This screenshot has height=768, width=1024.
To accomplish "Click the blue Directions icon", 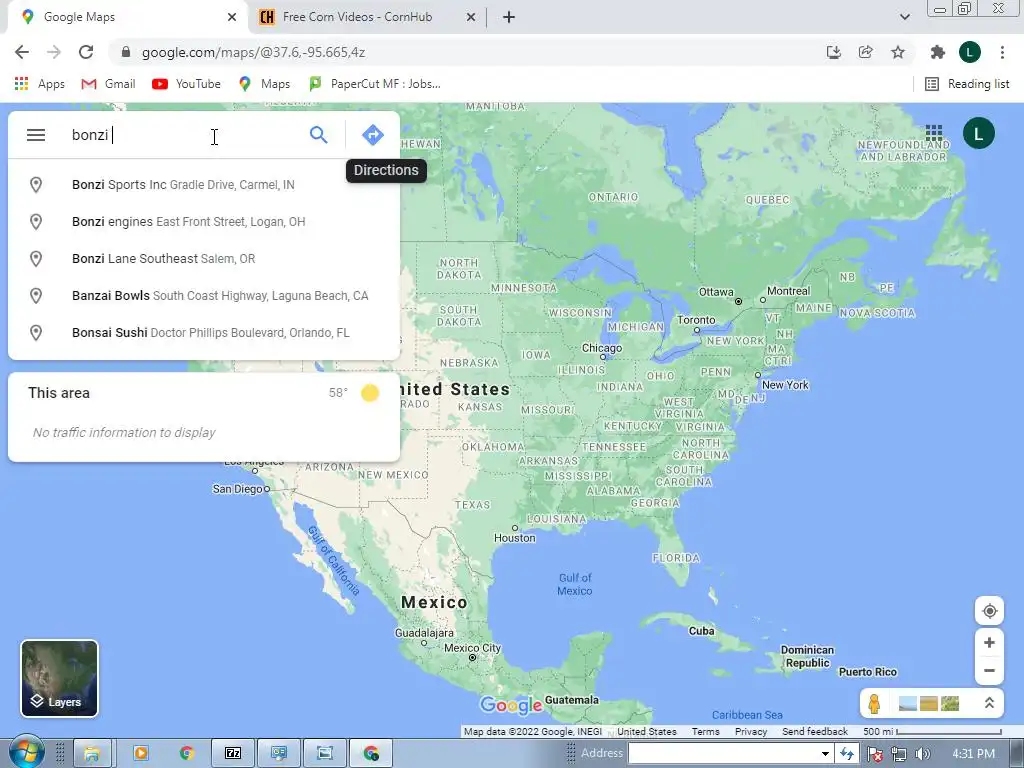I will pyautogui.click(x=373, y=135).
